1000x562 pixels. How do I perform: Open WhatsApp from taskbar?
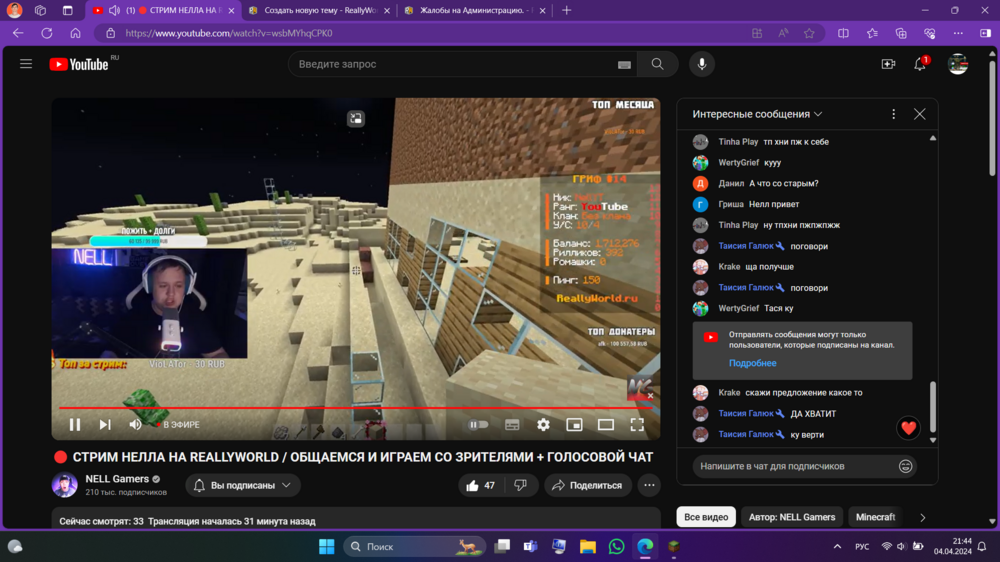click(616, 547)
